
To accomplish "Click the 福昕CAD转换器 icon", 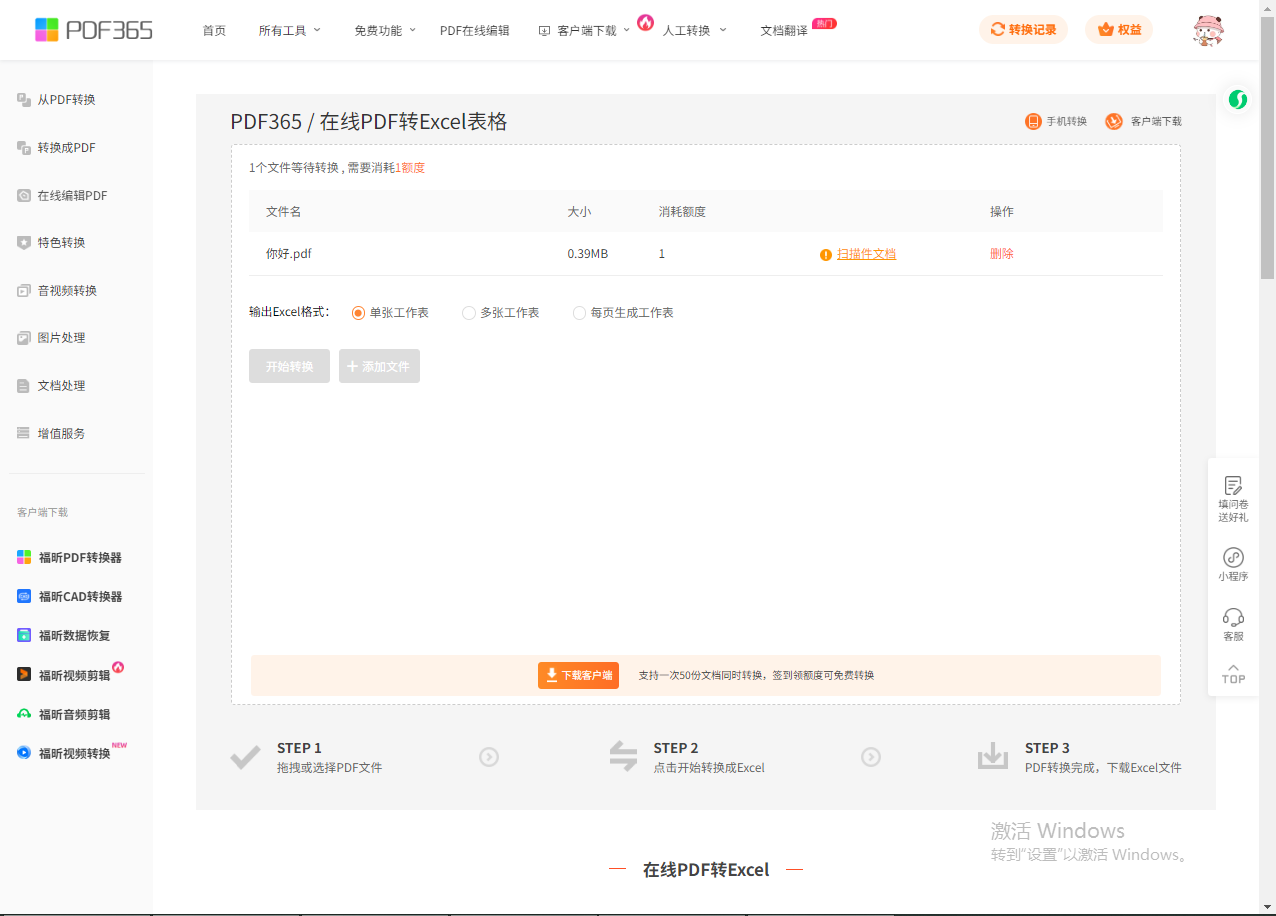I will click(x=24, y=596).
